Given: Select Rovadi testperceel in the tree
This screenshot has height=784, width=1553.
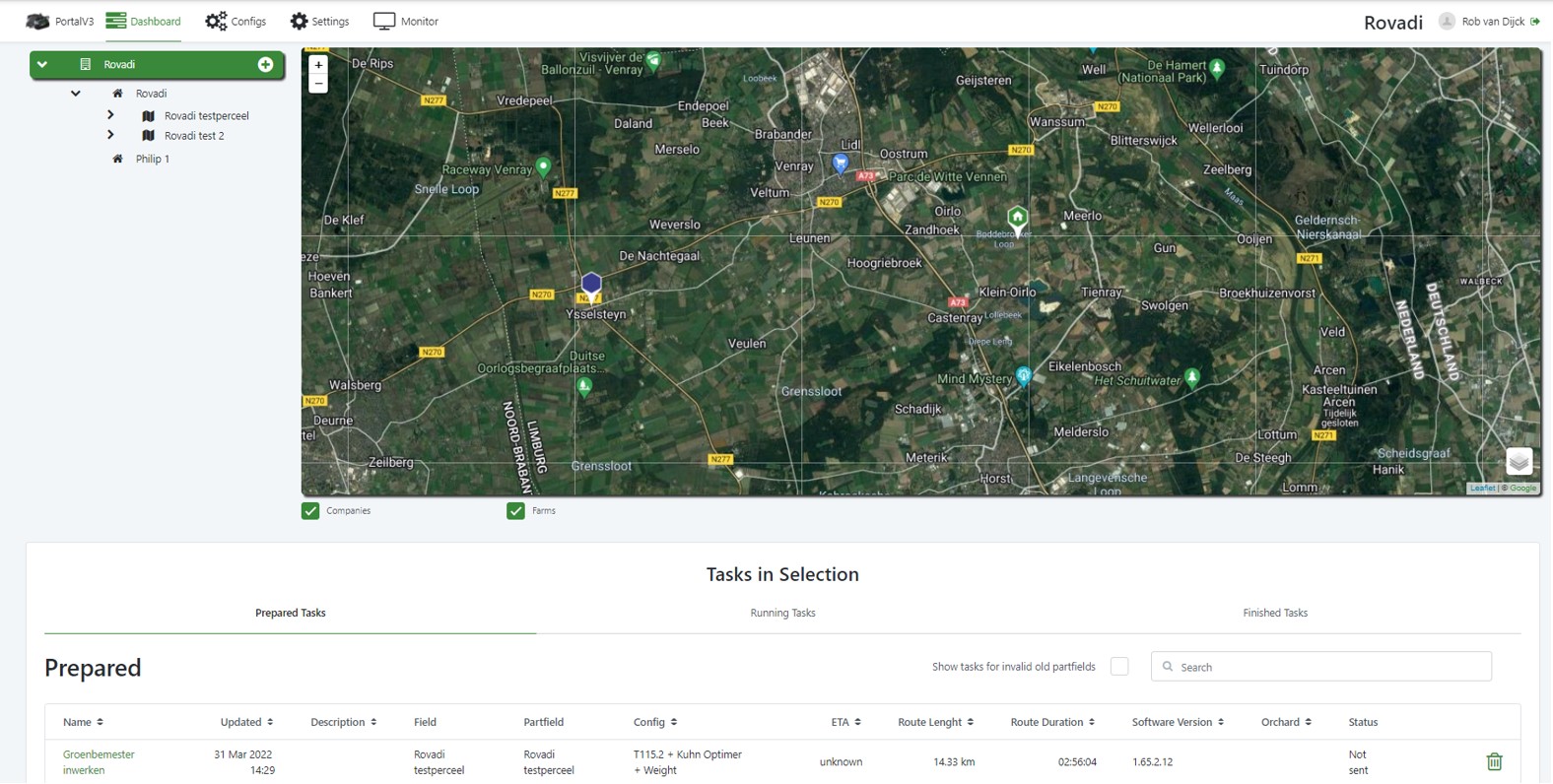Looking at the screenshot, I should [207, 115].
